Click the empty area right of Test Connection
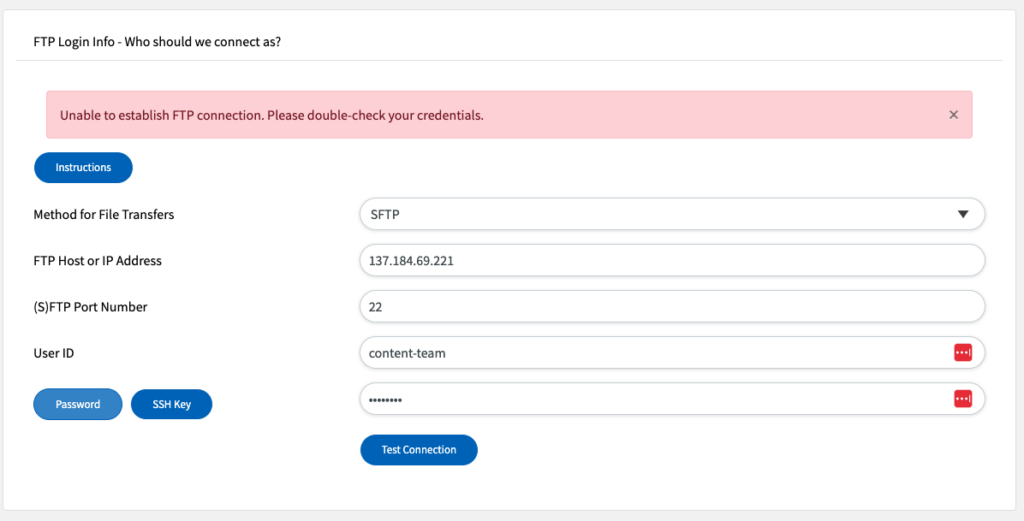The image size is (1024, 521). [731, 450]
